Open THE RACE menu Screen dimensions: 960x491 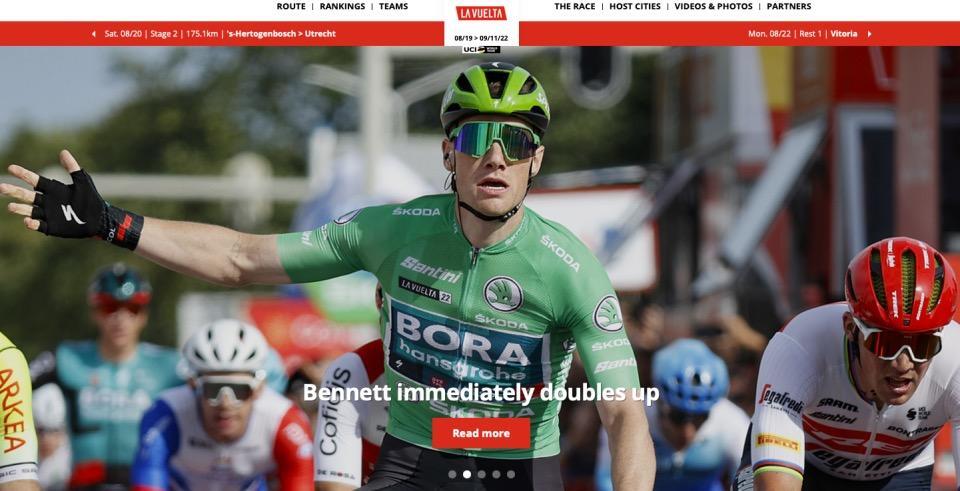574,7
